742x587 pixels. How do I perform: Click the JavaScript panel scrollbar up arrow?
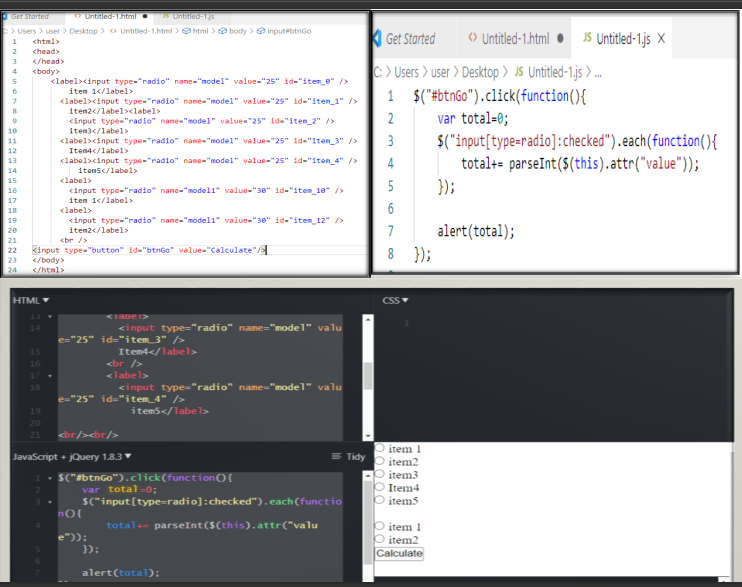[x=368, y=475]
